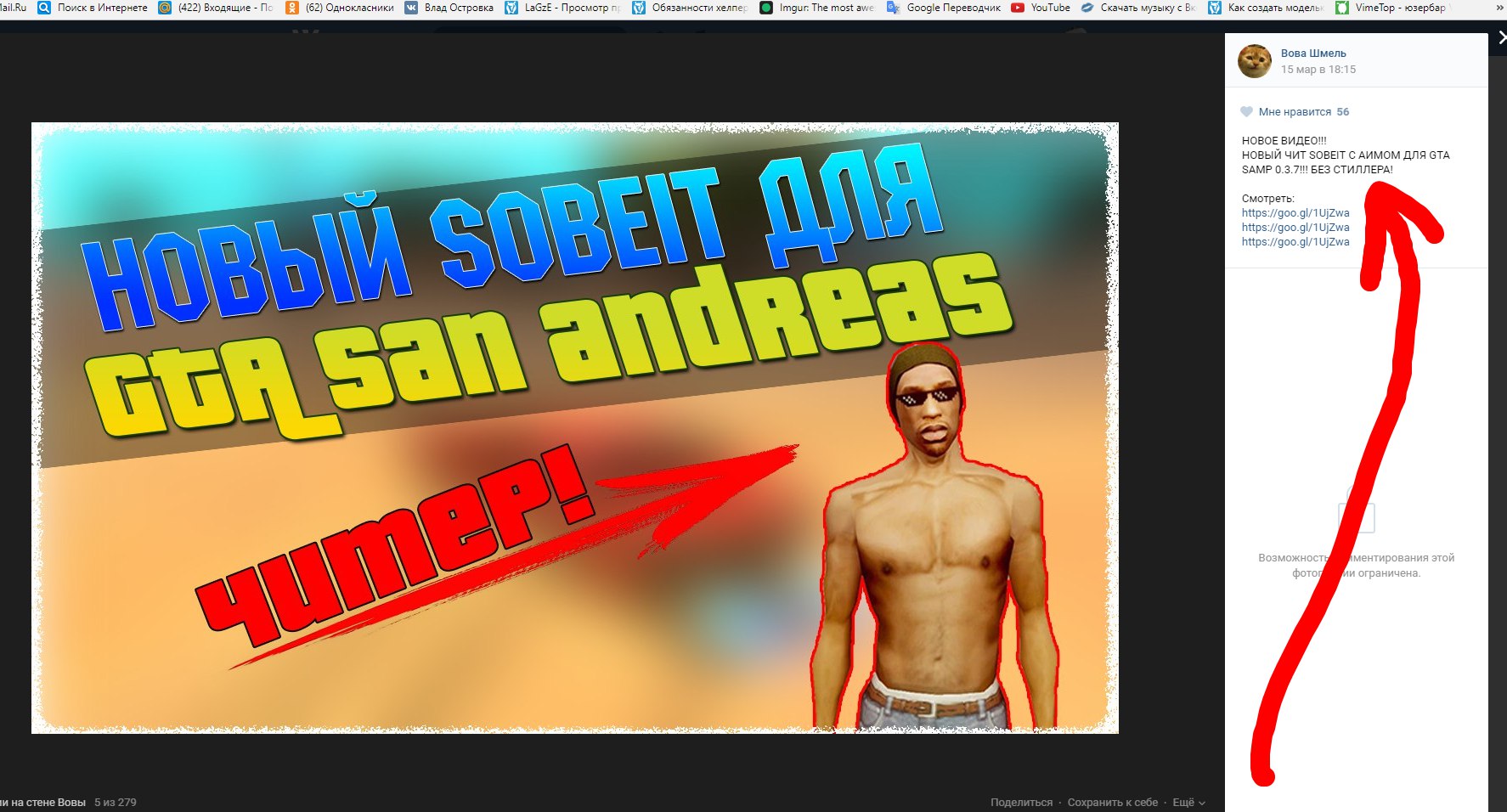Expand the Ещё dropdown menu

tap(1188, 802)
